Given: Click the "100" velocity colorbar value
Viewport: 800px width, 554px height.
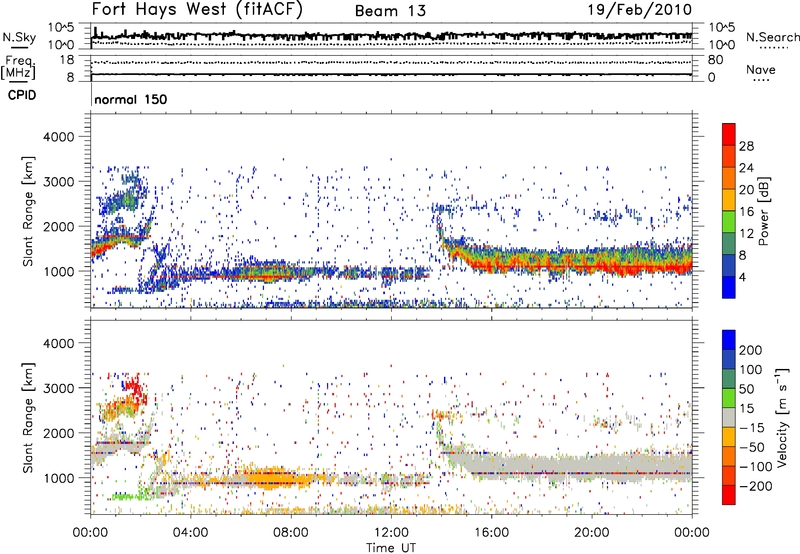Looking at the screenshot, I should tap(751, 370).
